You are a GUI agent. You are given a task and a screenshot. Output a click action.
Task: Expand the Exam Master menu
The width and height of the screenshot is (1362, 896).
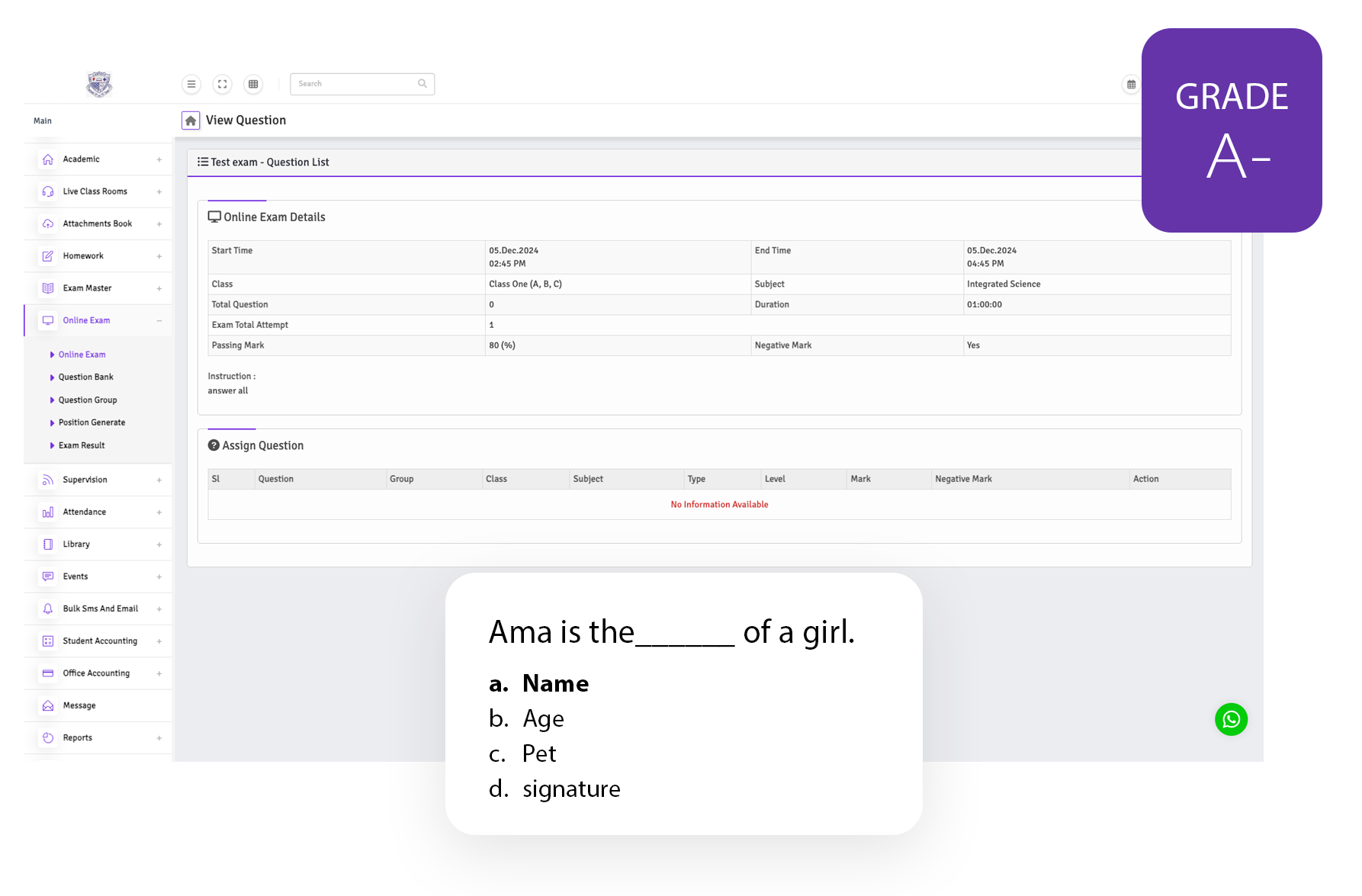pos(98,288)
